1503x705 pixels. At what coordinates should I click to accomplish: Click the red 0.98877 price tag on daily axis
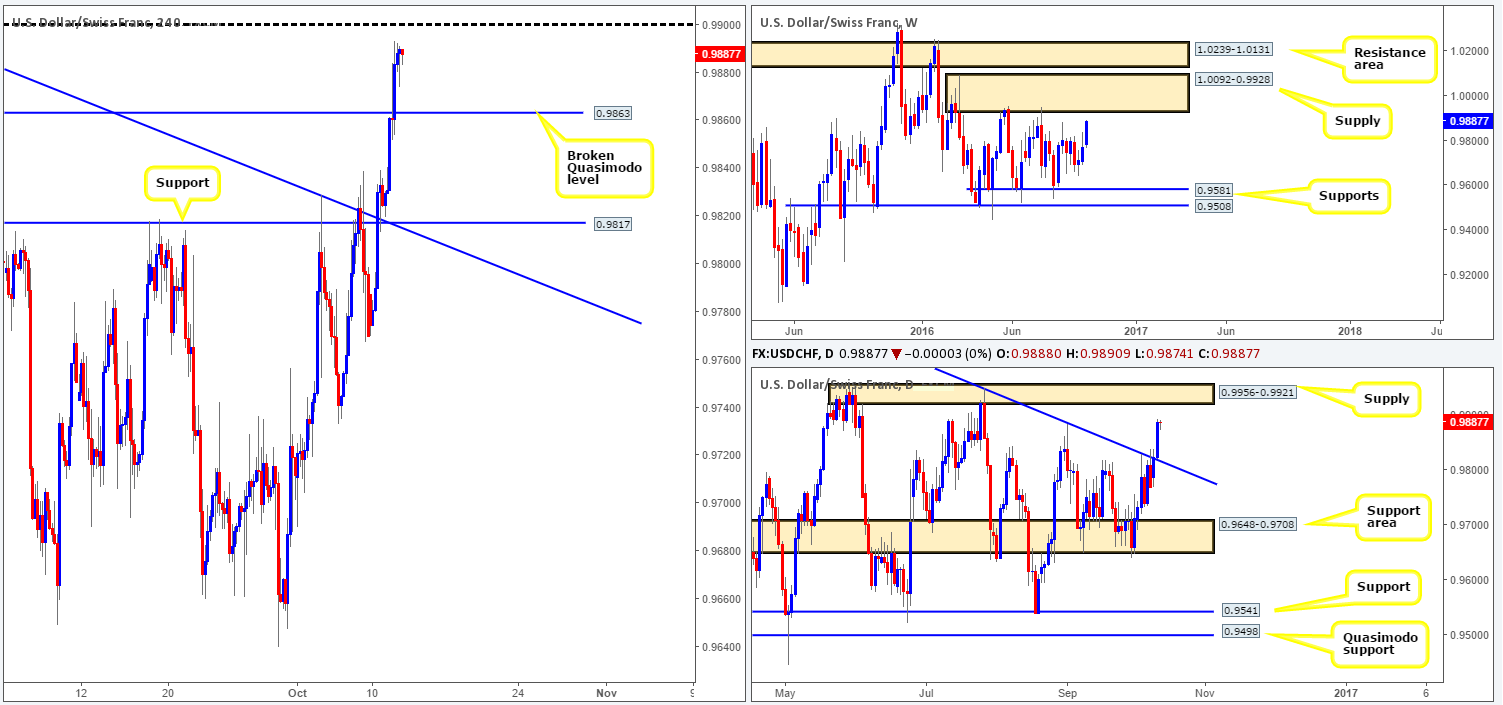1468,423
